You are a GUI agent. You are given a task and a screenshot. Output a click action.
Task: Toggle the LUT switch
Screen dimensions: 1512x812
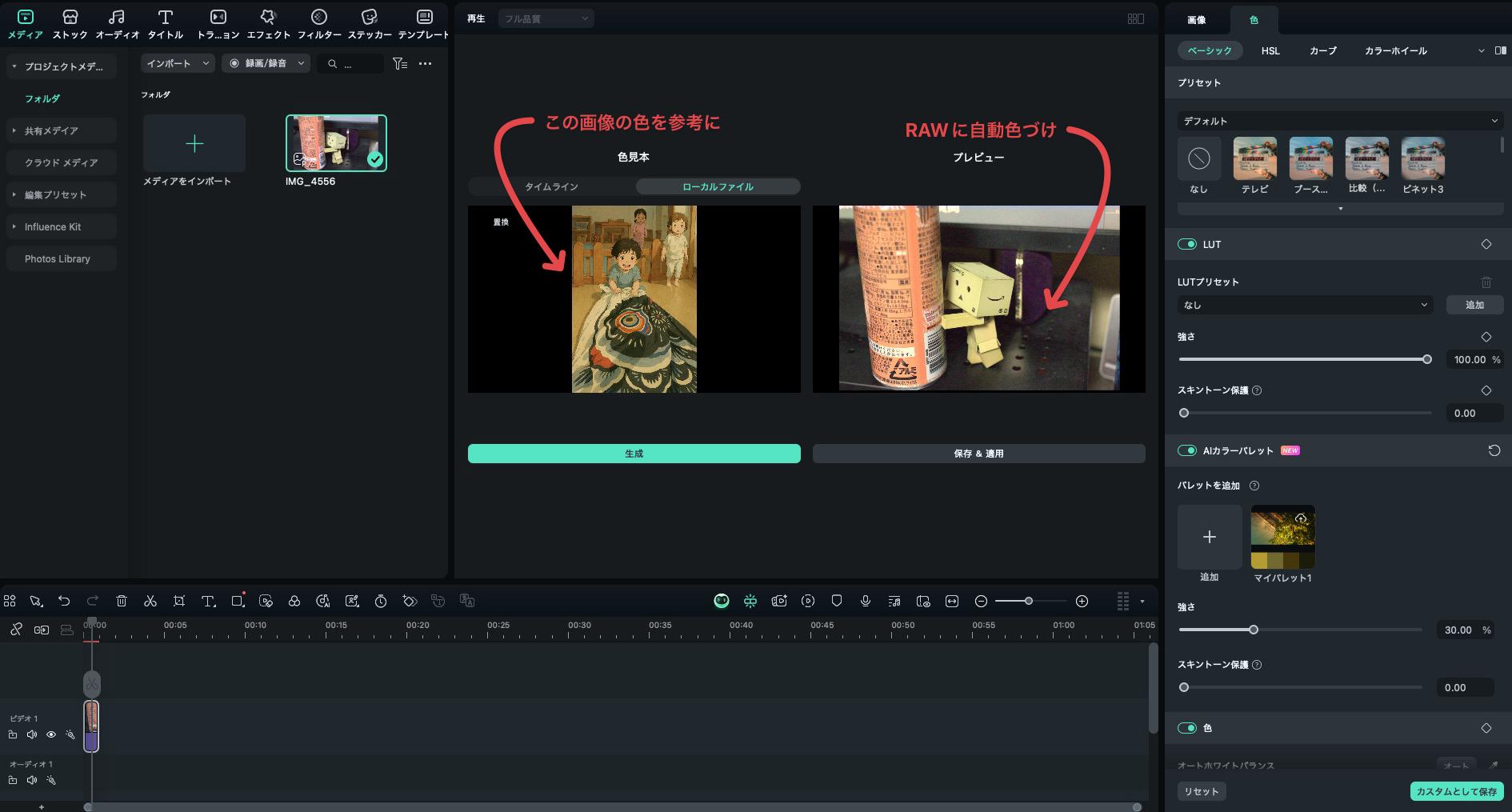click(1187, 244)
